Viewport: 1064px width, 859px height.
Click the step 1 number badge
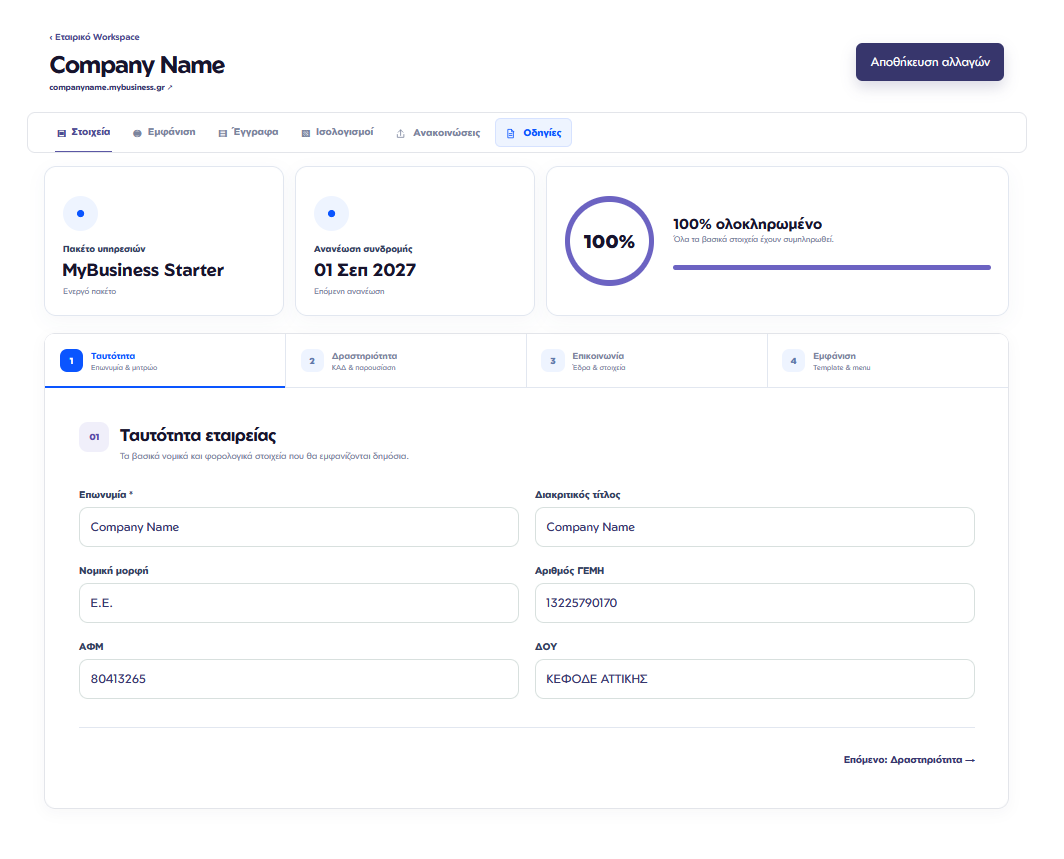tap(71, 361)
